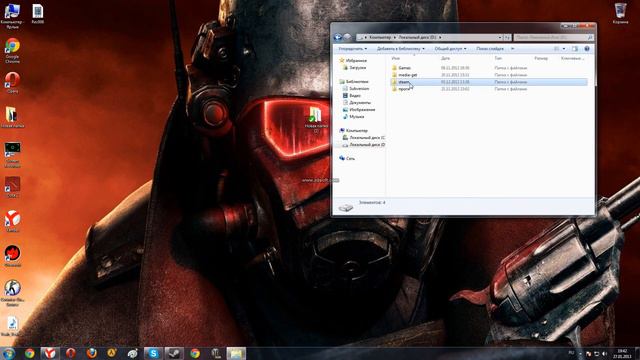Click the Explorer Forward arrow button

tap(347, 37)
